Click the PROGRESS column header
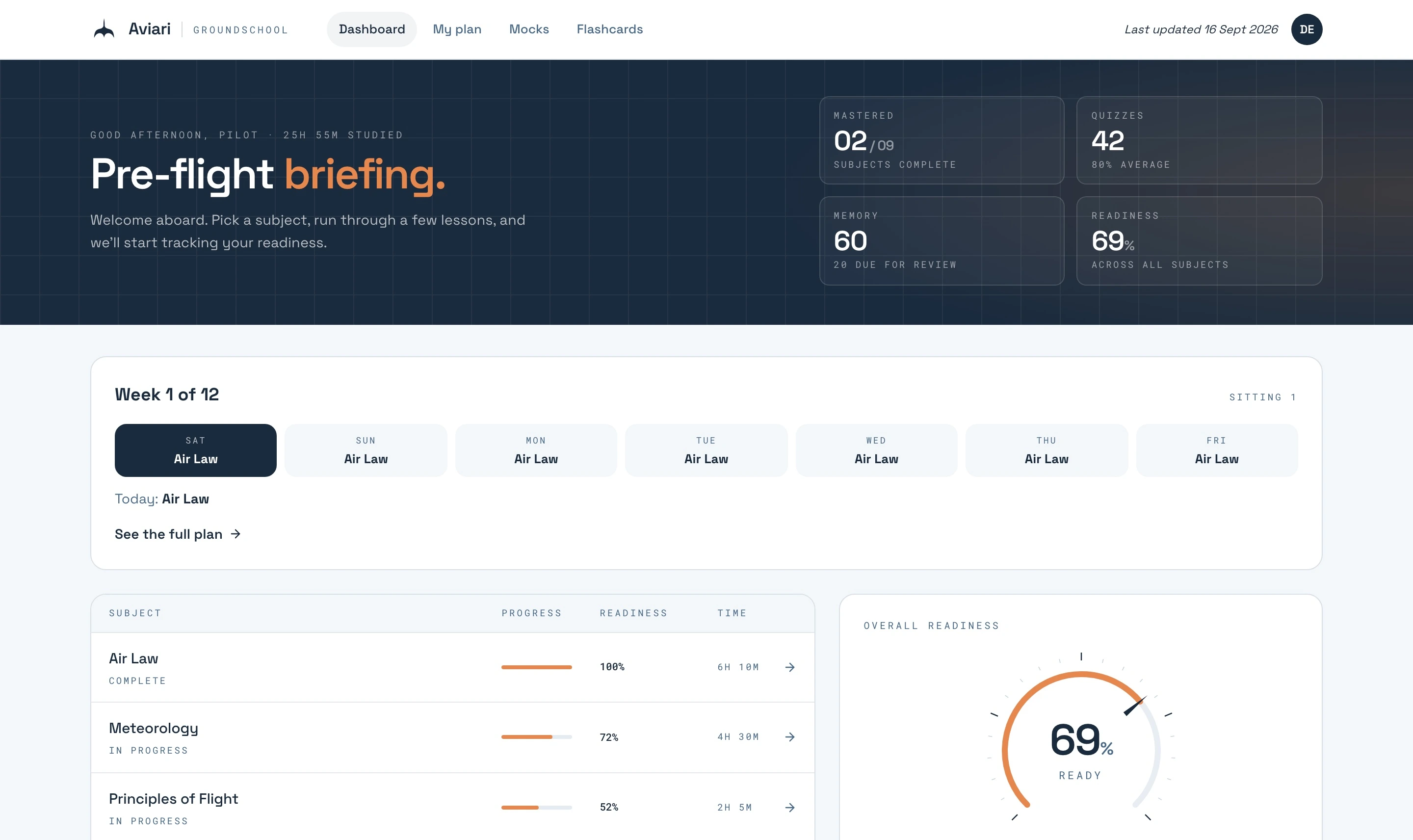The height and width of the screenshot is (840, 1413). 531,613
